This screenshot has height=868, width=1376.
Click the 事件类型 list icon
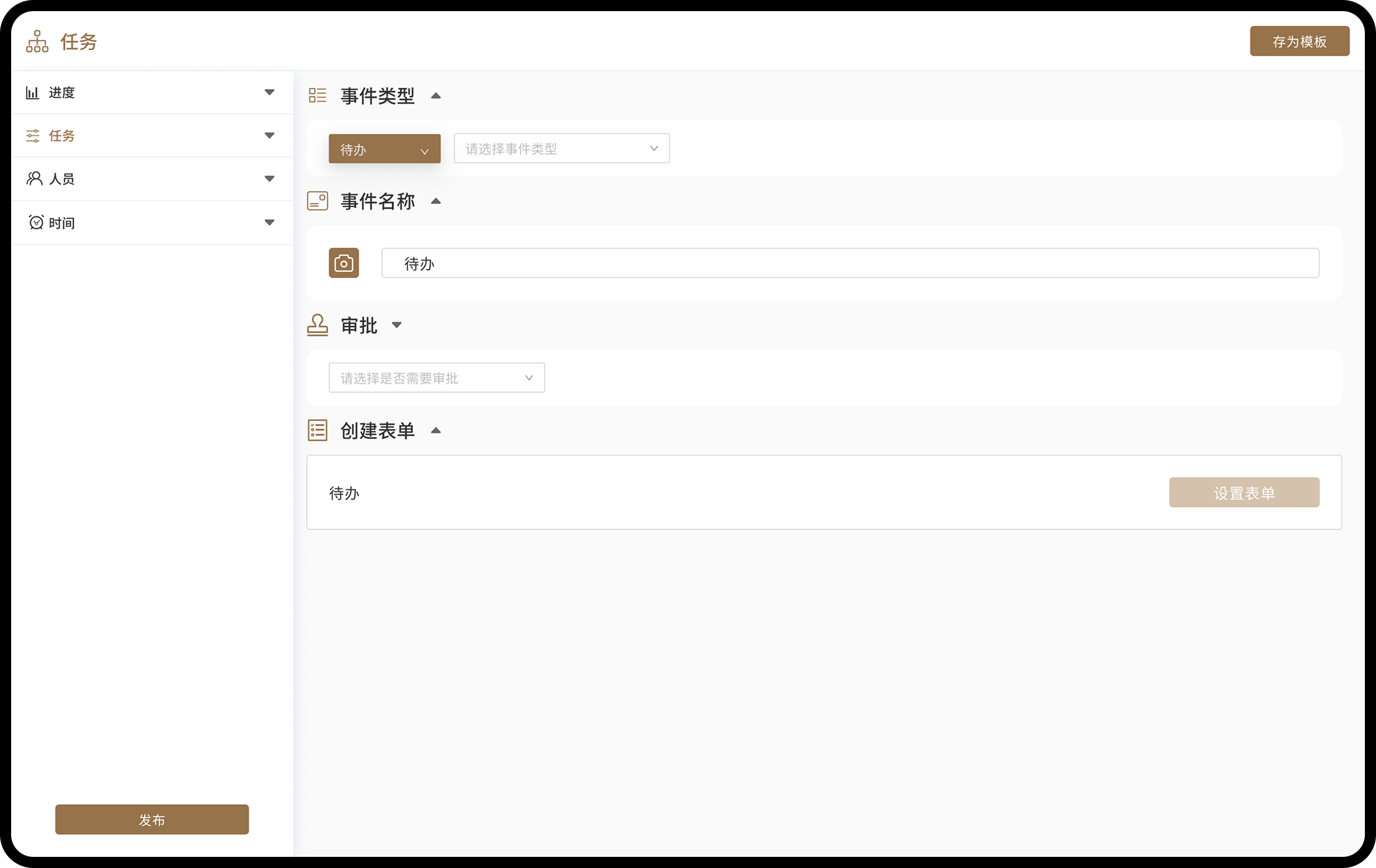click(318, 95)
